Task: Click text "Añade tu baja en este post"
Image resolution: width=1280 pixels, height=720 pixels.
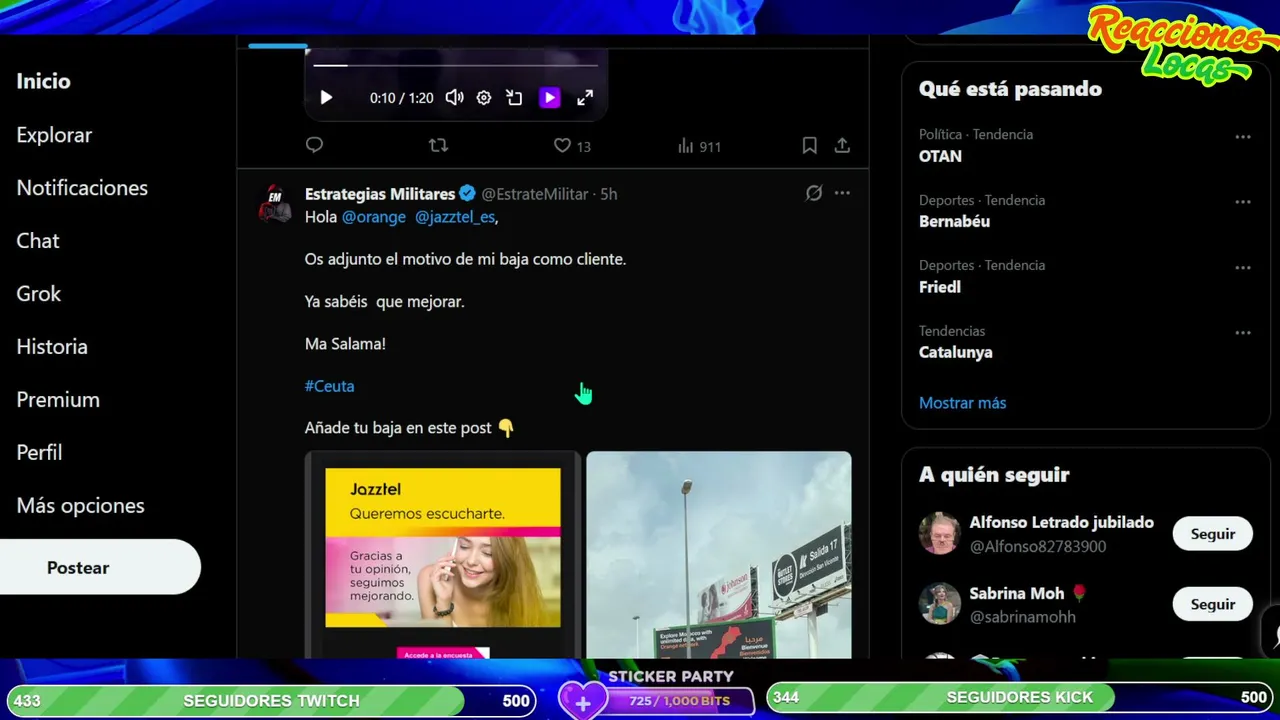Action: [398, 428]
